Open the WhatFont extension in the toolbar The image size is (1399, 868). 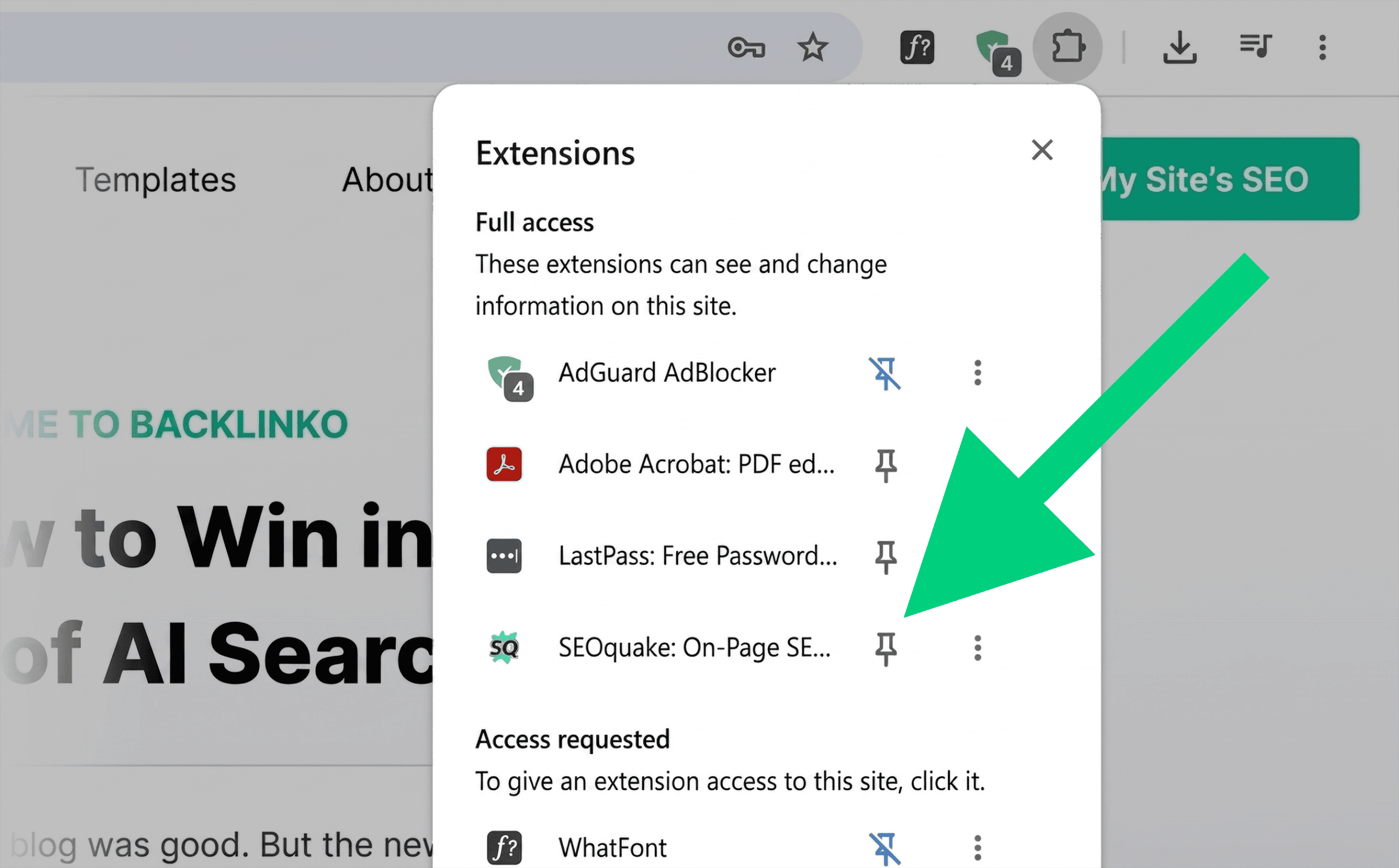(x=917, y=47)
